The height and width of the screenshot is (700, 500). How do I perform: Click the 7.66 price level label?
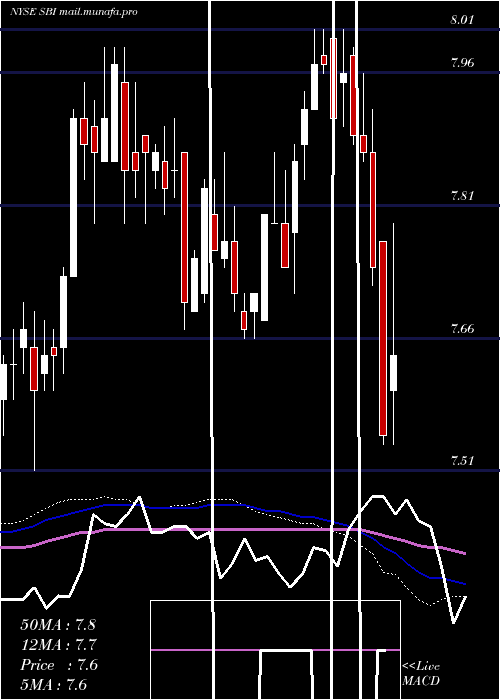coord(462,329)
